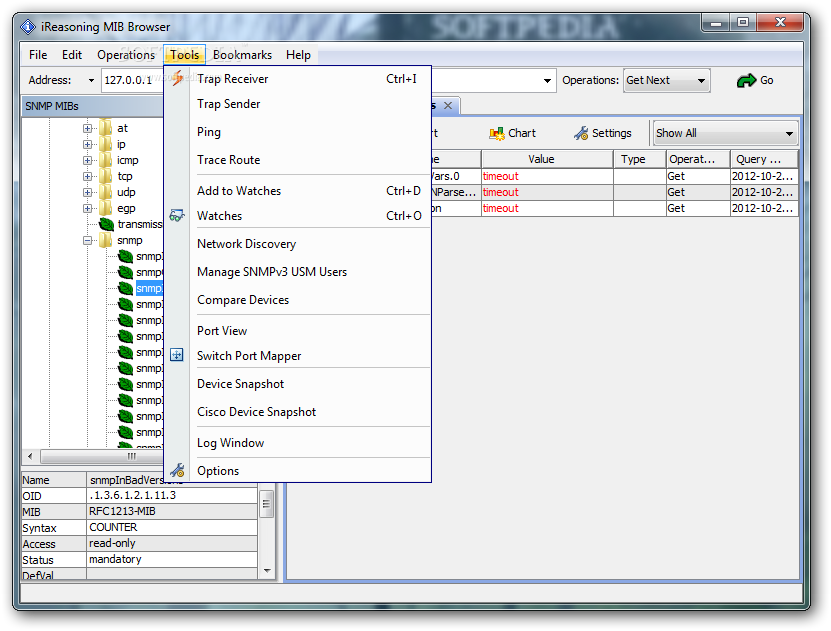
Task: Click the SNMP MIBs panel header
Action: [x=93, y=106]
